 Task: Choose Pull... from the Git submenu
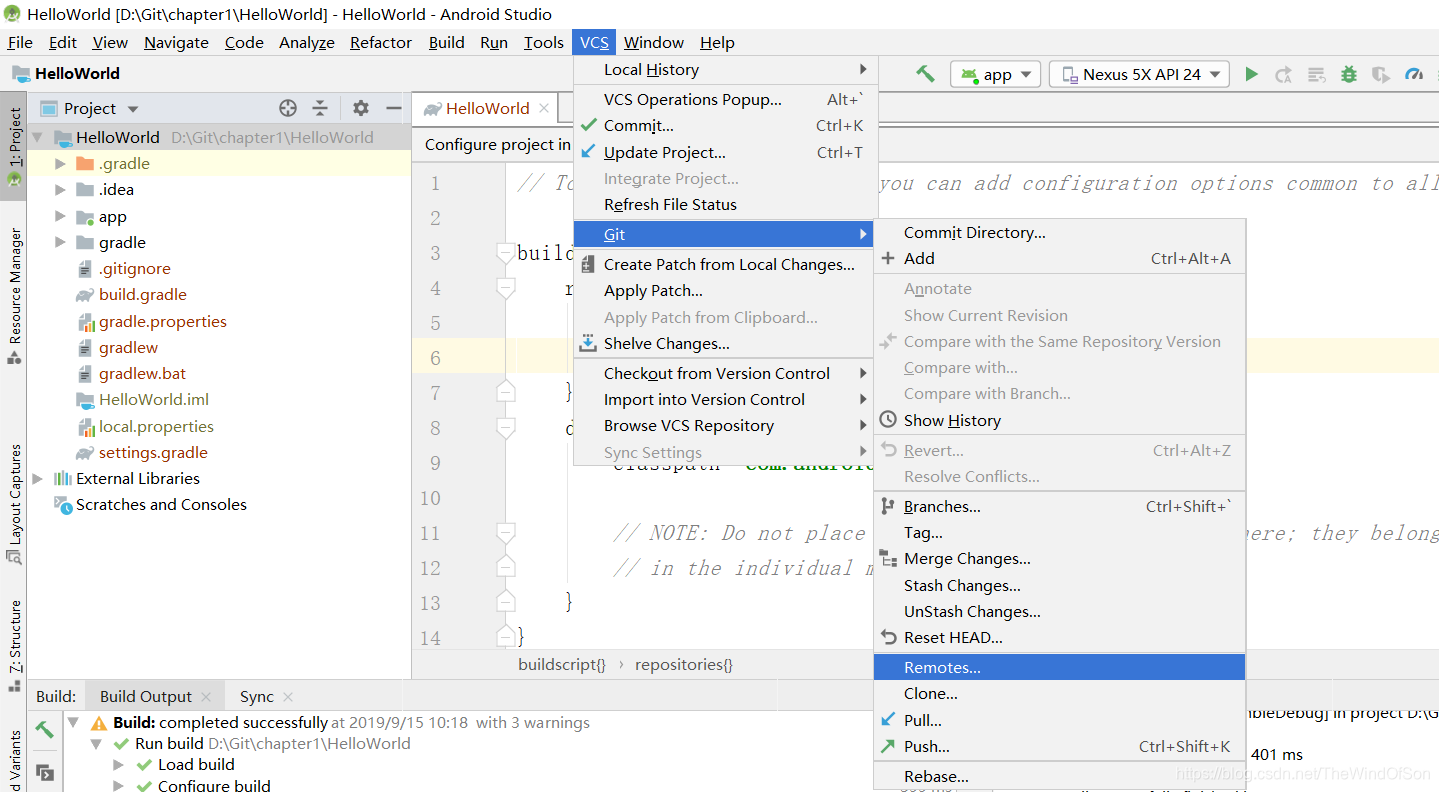[1059, 721]
